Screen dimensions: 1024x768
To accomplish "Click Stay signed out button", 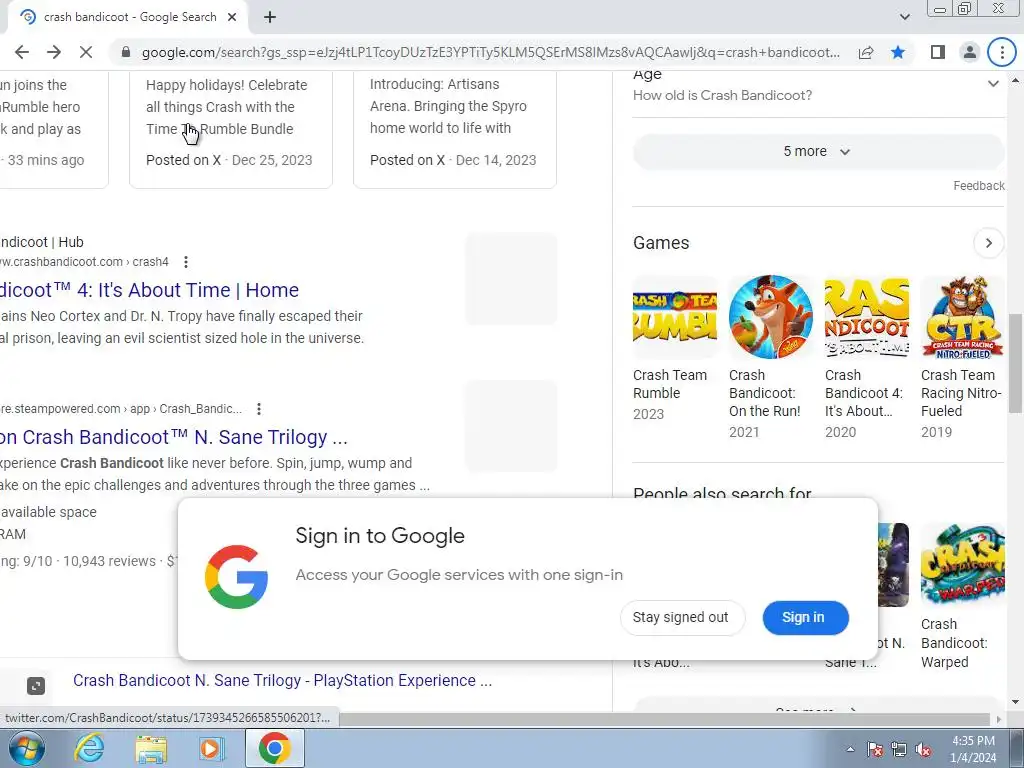I will click(x=681, y=617).
